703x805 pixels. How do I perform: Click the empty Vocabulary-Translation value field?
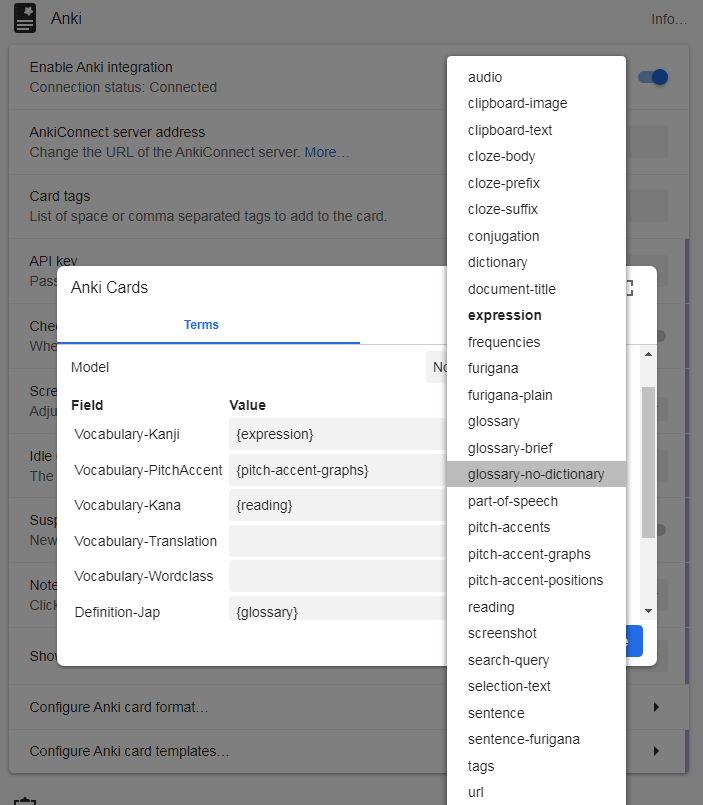(x=337, y=541)
